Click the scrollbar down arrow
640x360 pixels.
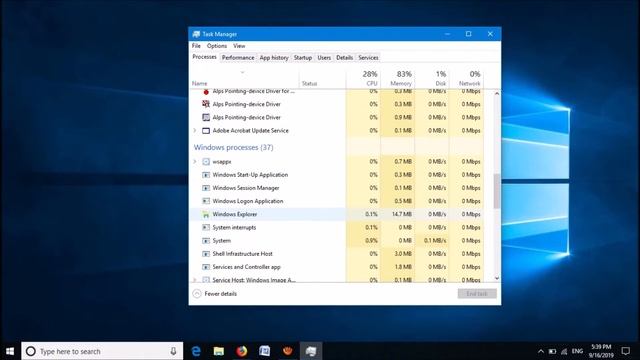(x=497, y=278)
